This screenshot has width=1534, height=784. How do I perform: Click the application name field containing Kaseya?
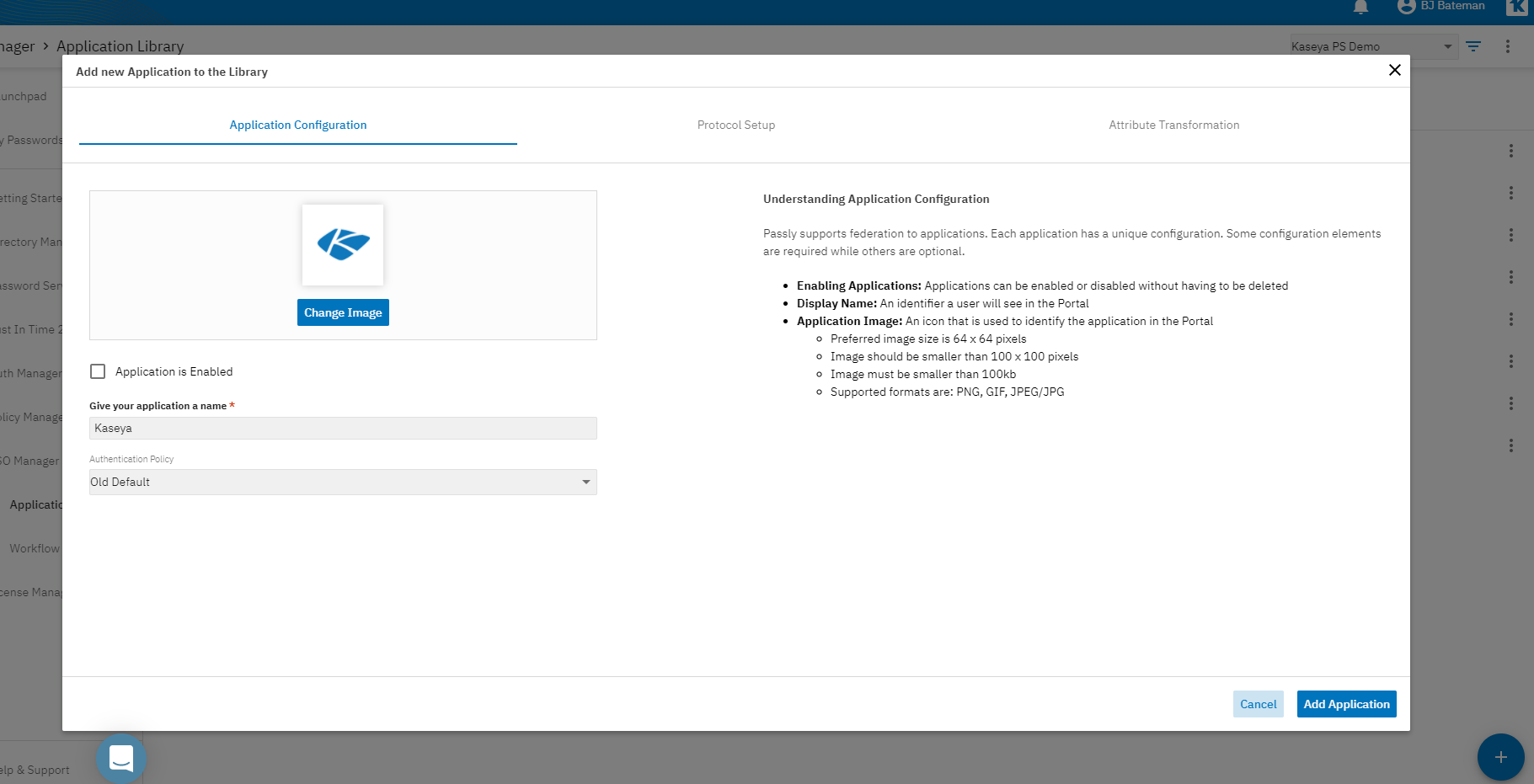pos(343,428)
